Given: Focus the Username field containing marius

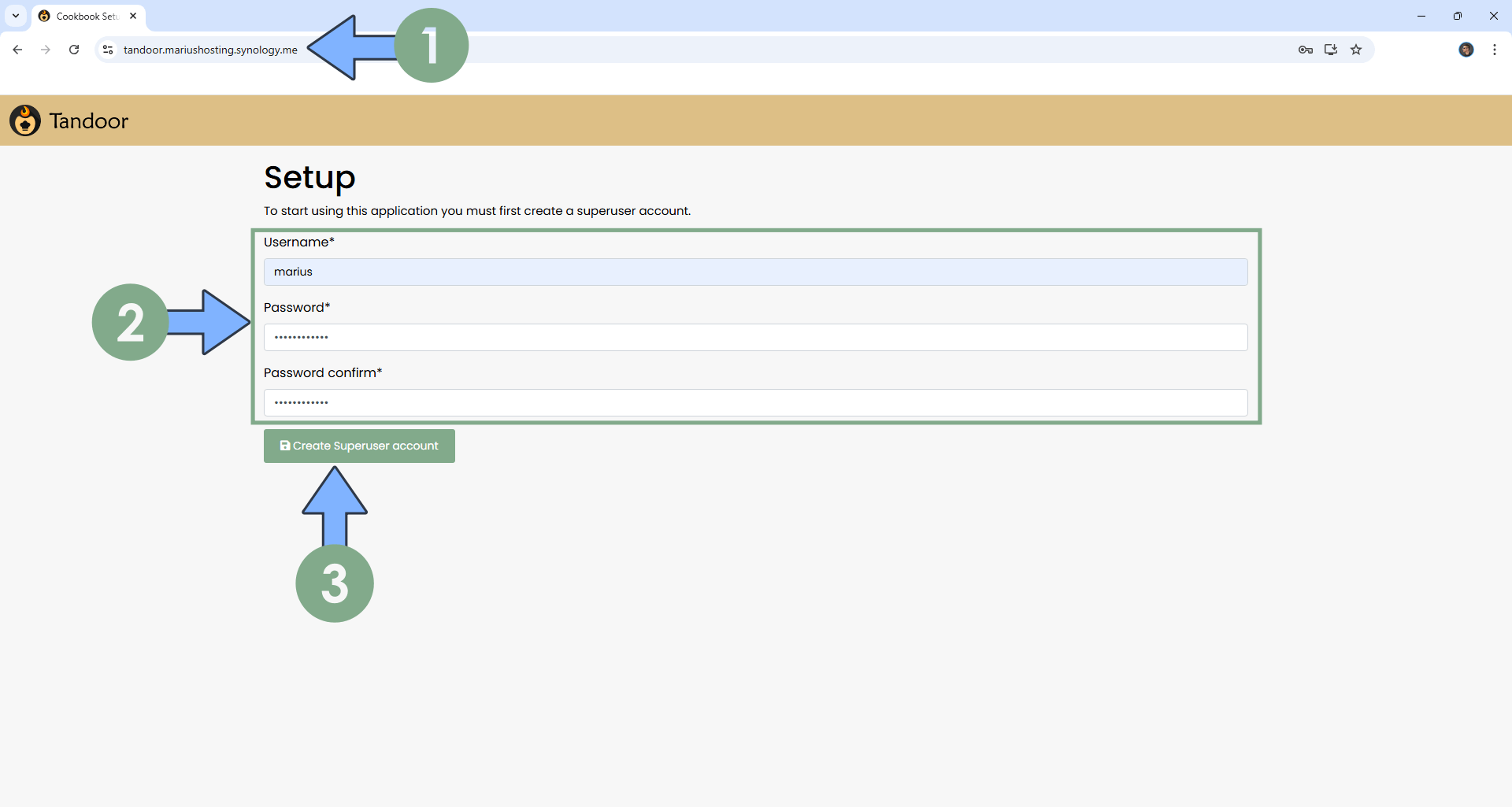Looking at the screenshot, I should click(x=755, y=272).
